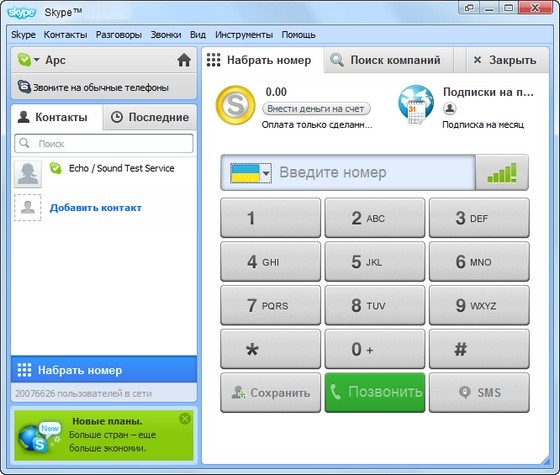This screenshot has width=560, height=475.
Task: Expand the country flag dropdown
Action: coord(251,173)
